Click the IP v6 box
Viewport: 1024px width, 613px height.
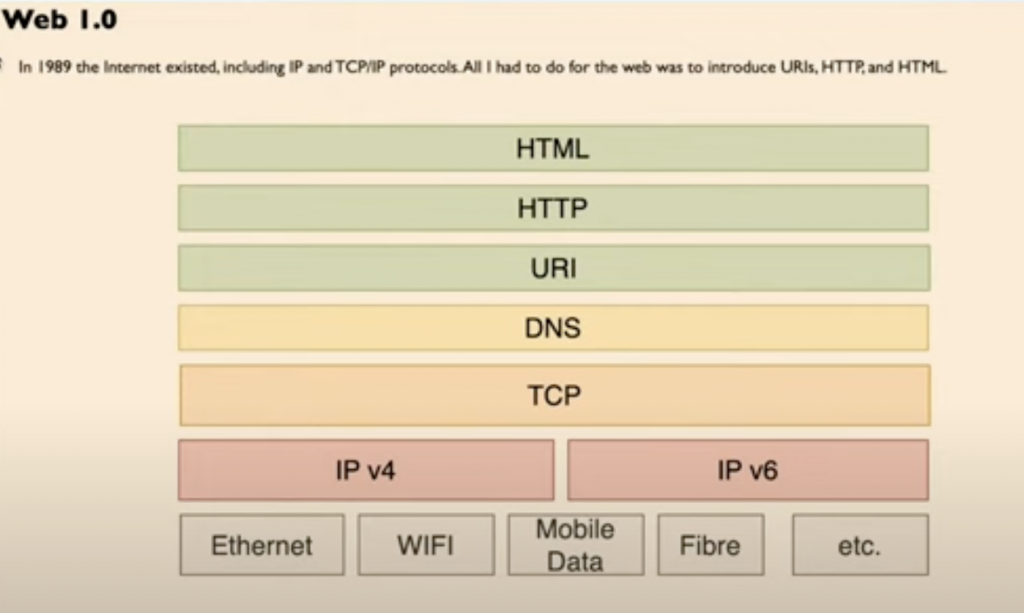pos(748,470)
